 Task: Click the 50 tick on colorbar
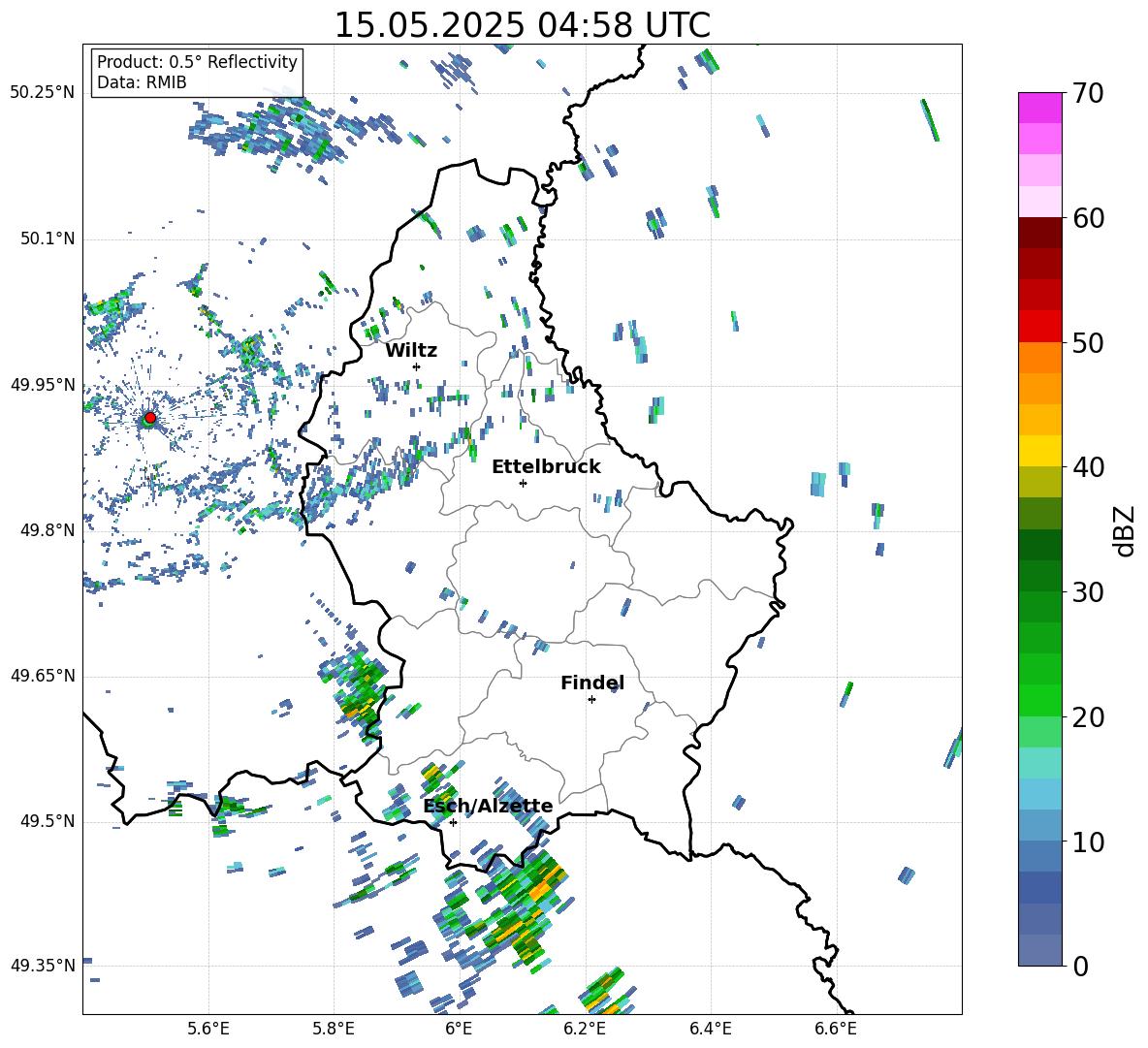tap(1088, 342)
